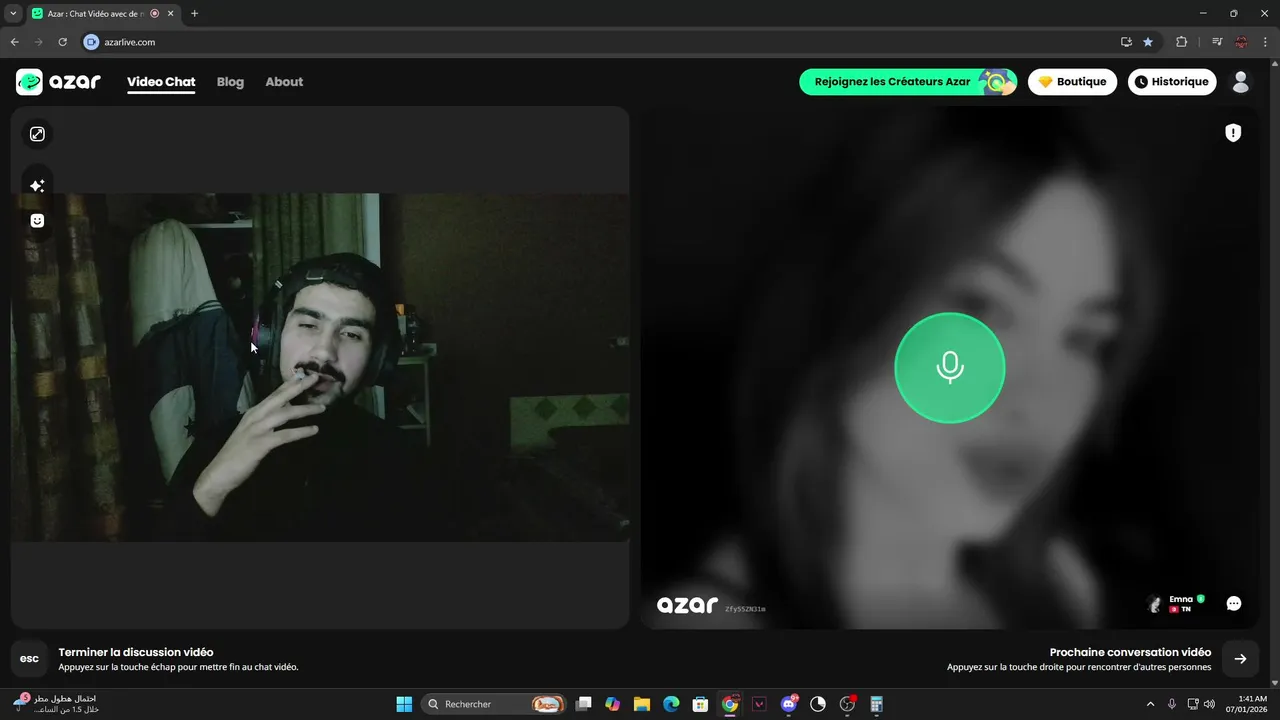Click Prochaine conversation vidéo text

tap(1130, 652)
